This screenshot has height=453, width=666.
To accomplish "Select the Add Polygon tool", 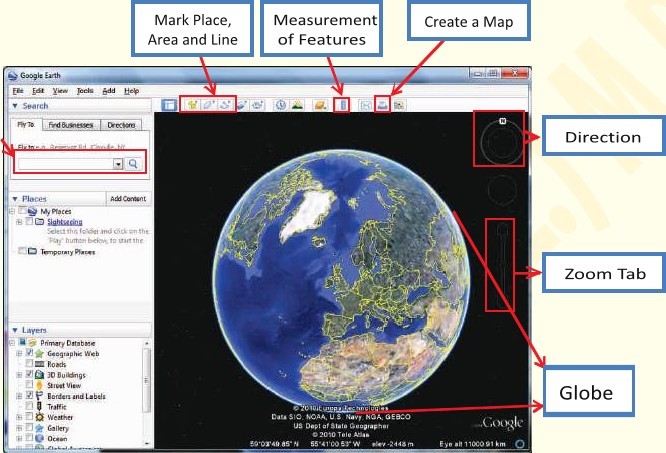I will click(209, 104).
